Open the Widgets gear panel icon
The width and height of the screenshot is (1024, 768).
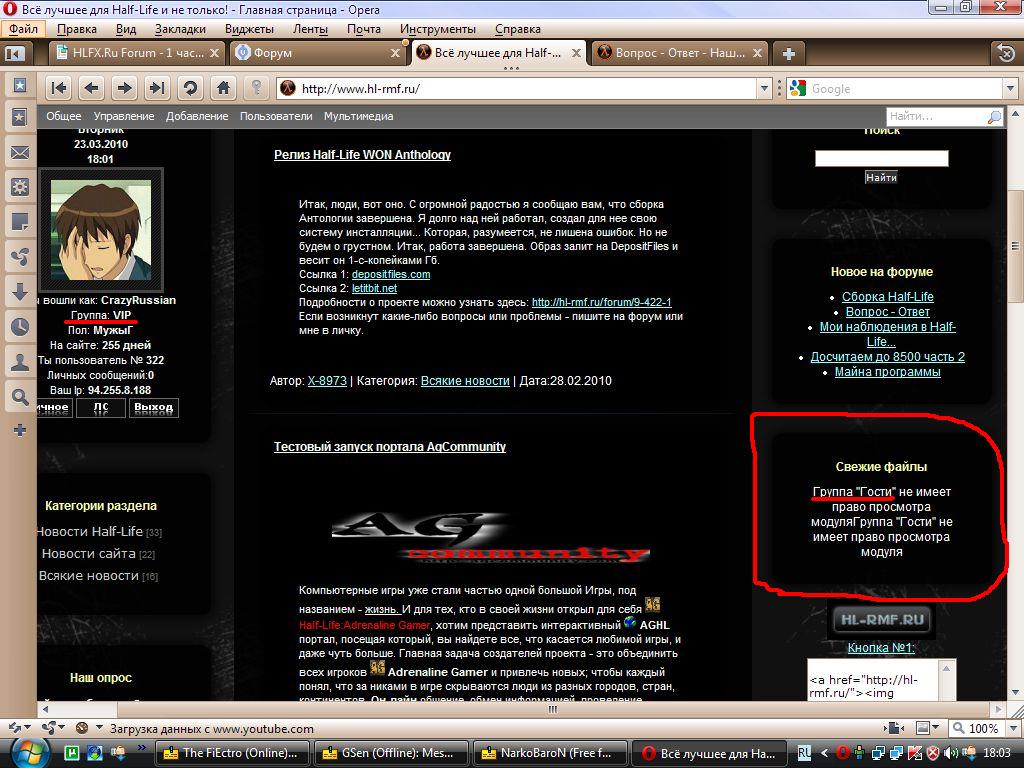[20, 187]
